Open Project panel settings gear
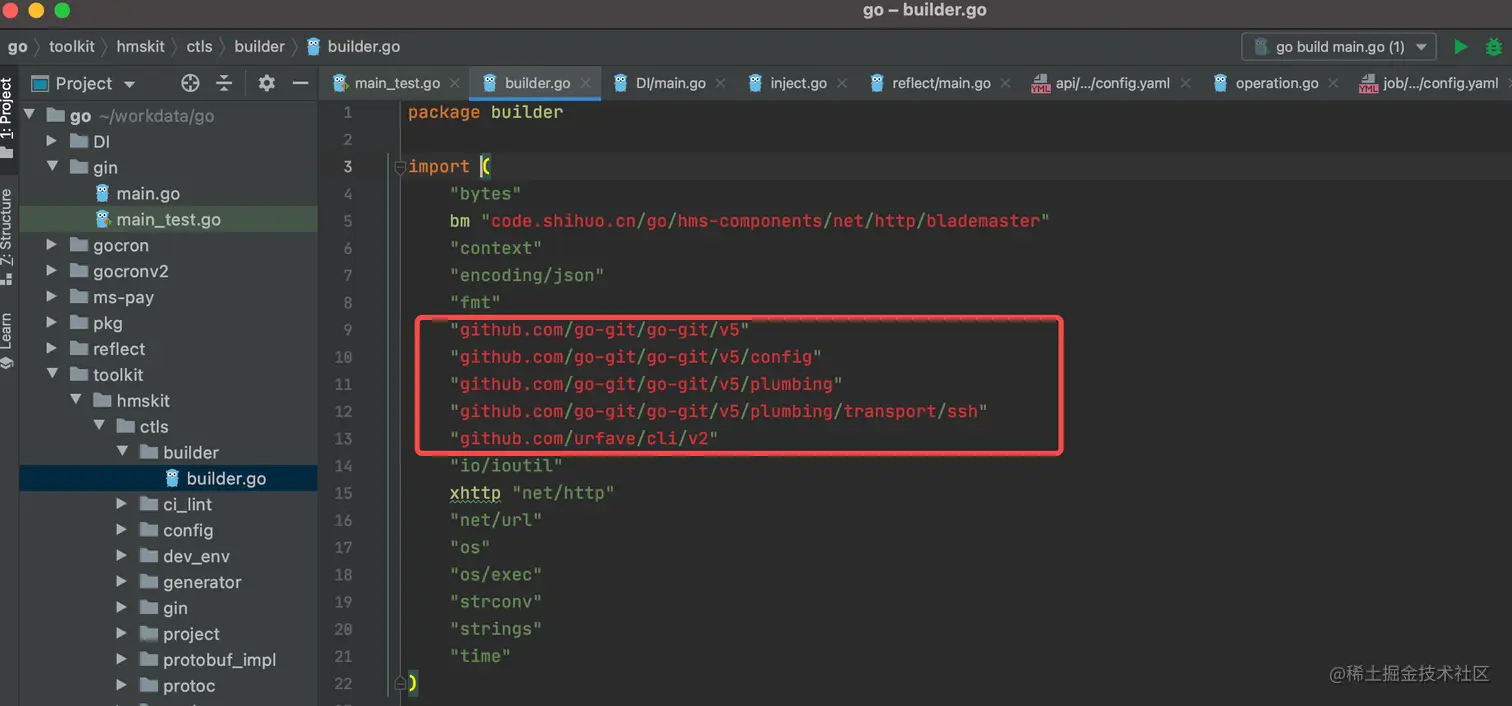The height and width of the screenshot is (706, 1512). point(266,83)
